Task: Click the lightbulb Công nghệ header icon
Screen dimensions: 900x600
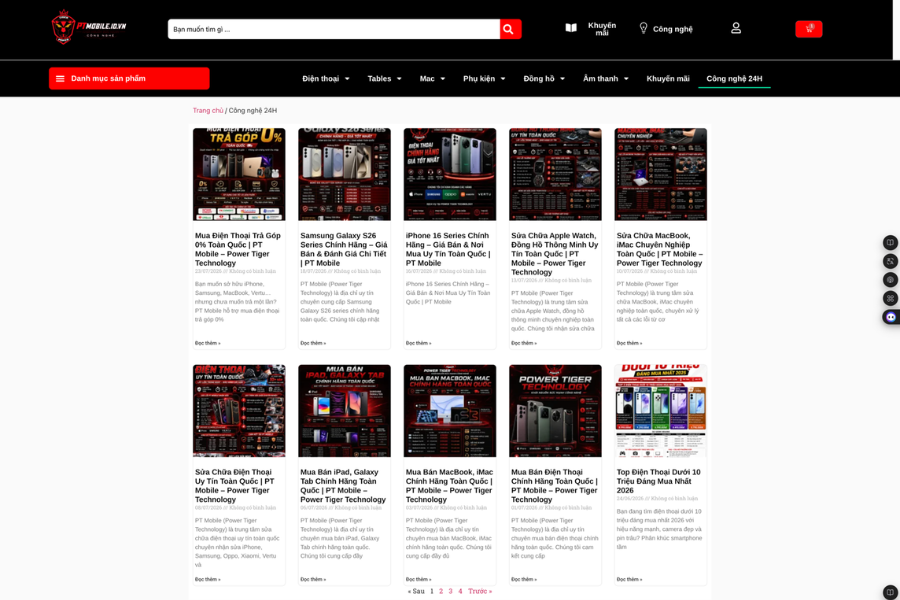Action: click(x=643, y=28)
